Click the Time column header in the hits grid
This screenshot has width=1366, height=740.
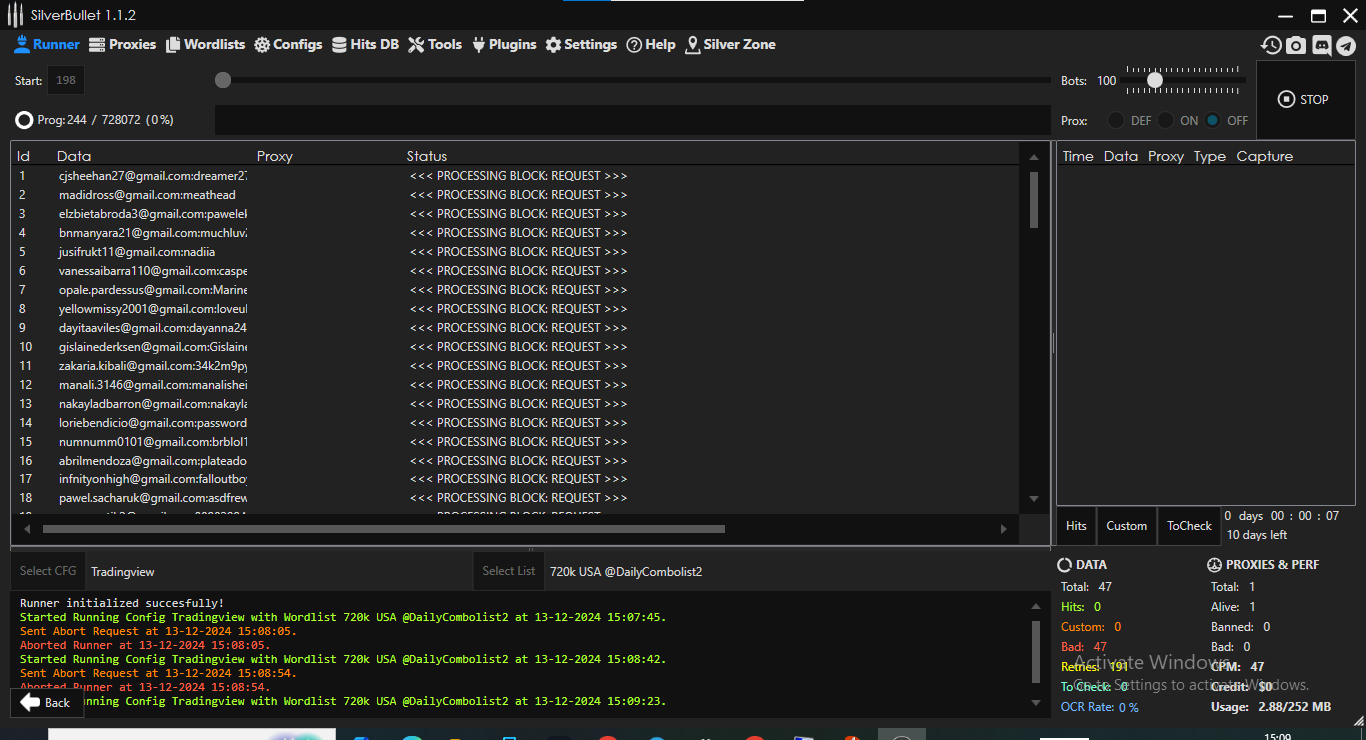(1078, 156)
